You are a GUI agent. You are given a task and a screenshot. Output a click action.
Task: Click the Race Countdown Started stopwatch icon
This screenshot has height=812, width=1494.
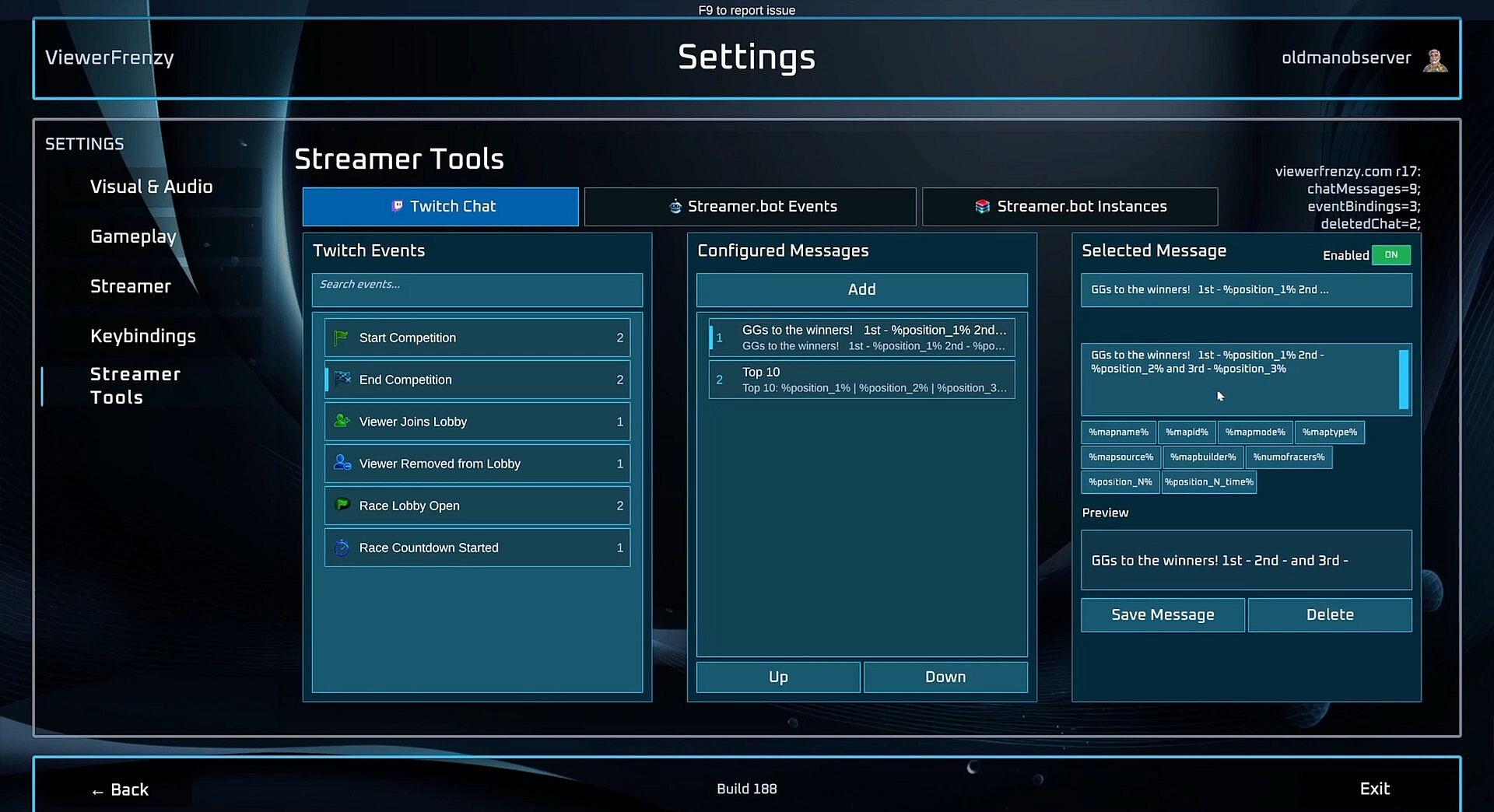pos(342,548)
